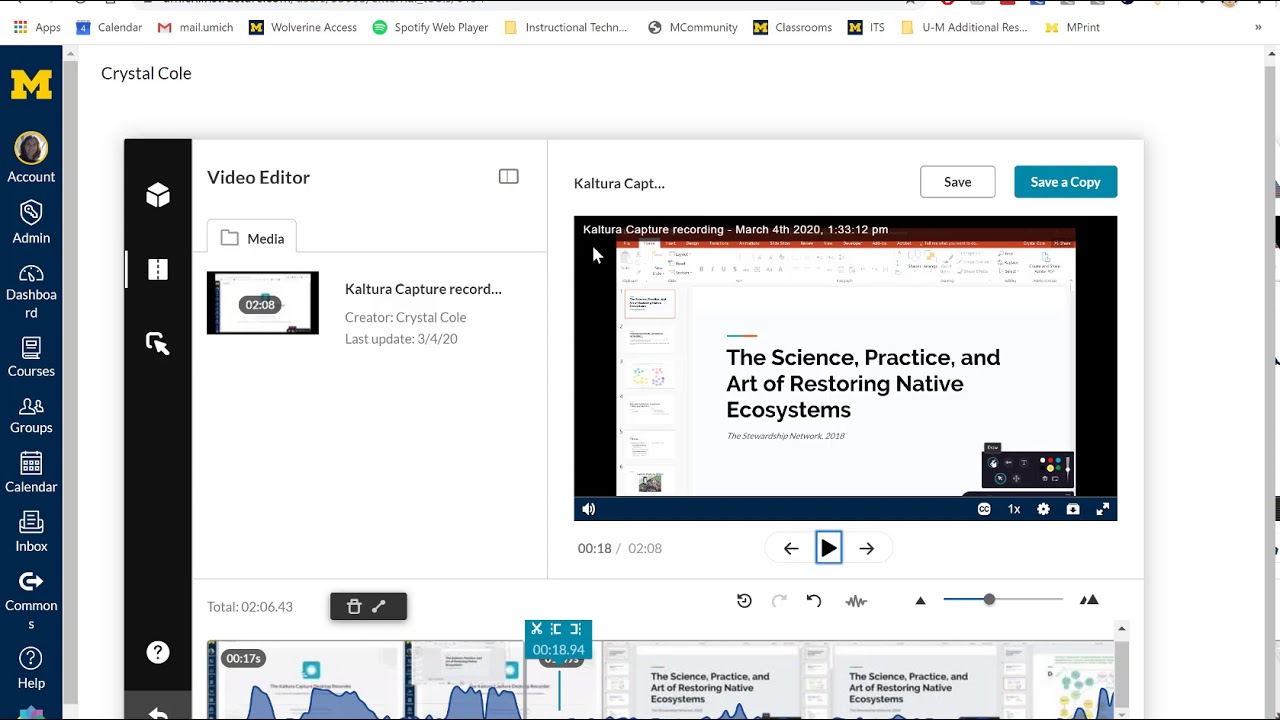The height and width of the screenshot is (720, 1280).
Task: Open the Canvas Help menu
Action: pos(31,668)
